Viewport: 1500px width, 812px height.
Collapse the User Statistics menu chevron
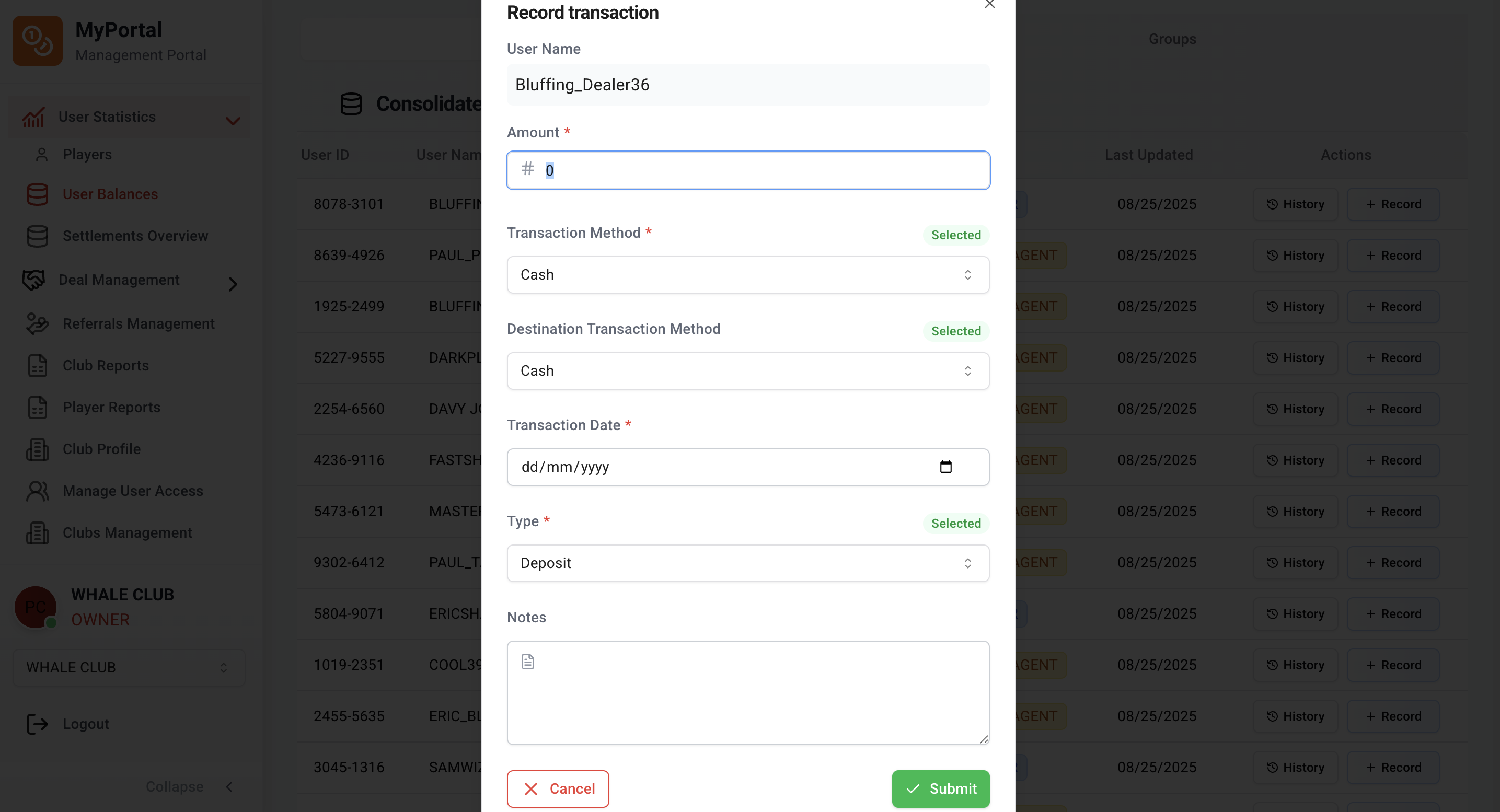[x=233, y=121]
